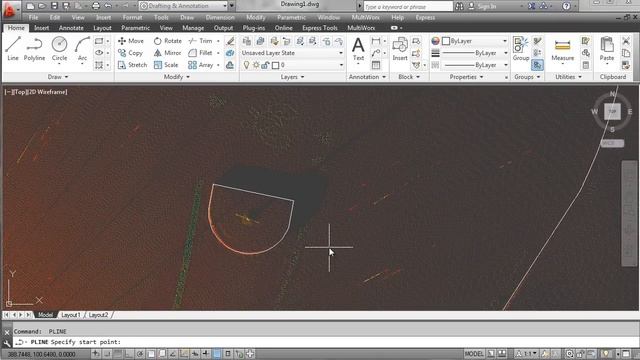Expand the Utilities panel

tap(568, 77)
